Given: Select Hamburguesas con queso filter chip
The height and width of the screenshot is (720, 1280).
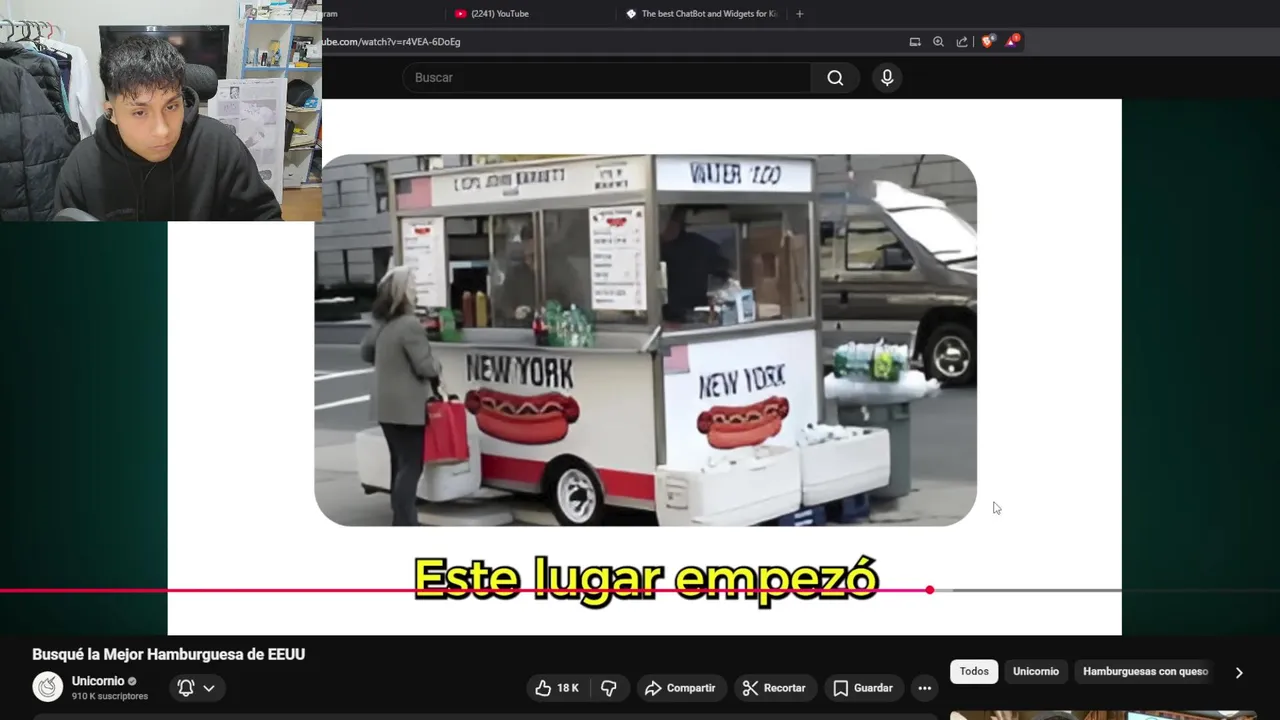Looking at the screenshot, I should click(x=1145, y=671).
